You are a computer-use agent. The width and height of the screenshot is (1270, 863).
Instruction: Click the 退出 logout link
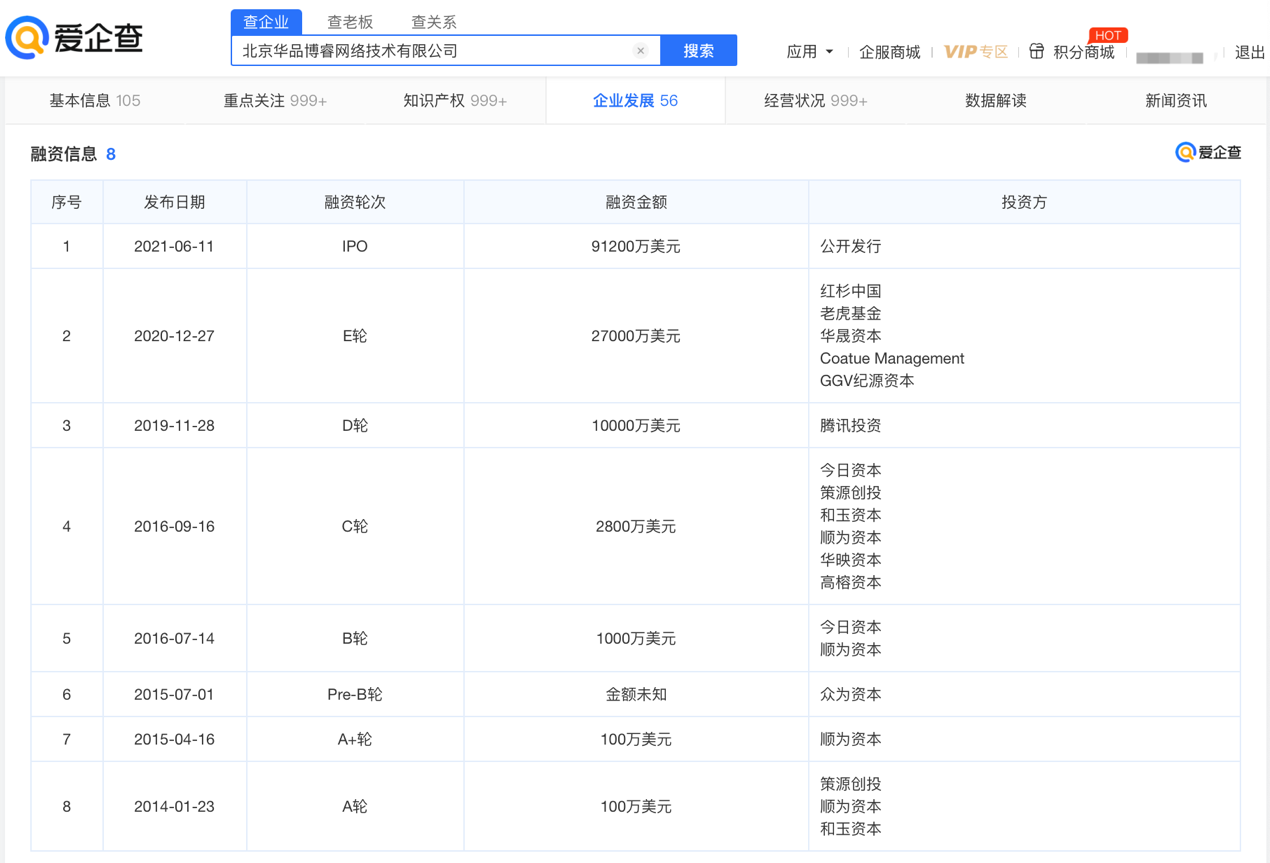click(1250, 52)
